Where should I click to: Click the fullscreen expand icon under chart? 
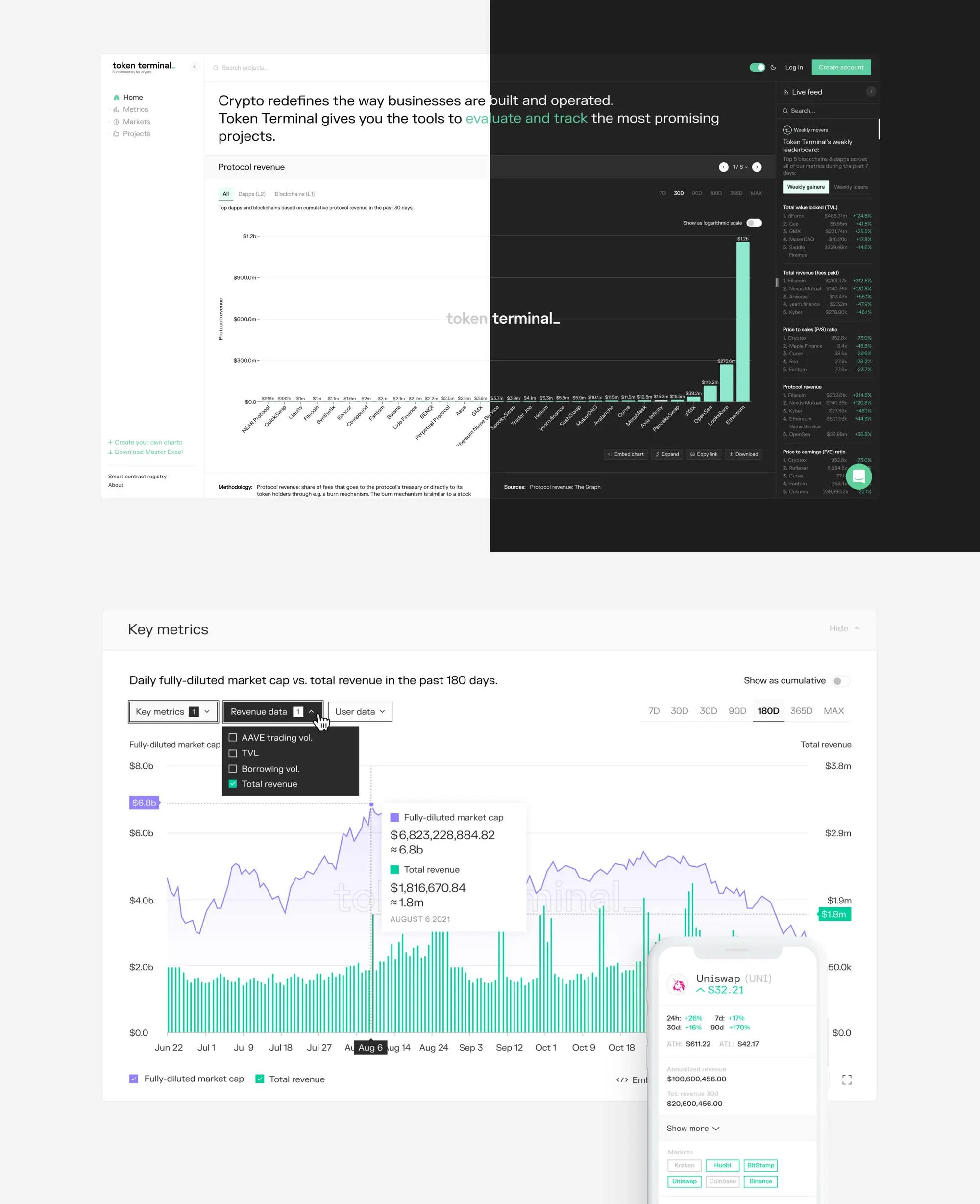(847, 1080)
